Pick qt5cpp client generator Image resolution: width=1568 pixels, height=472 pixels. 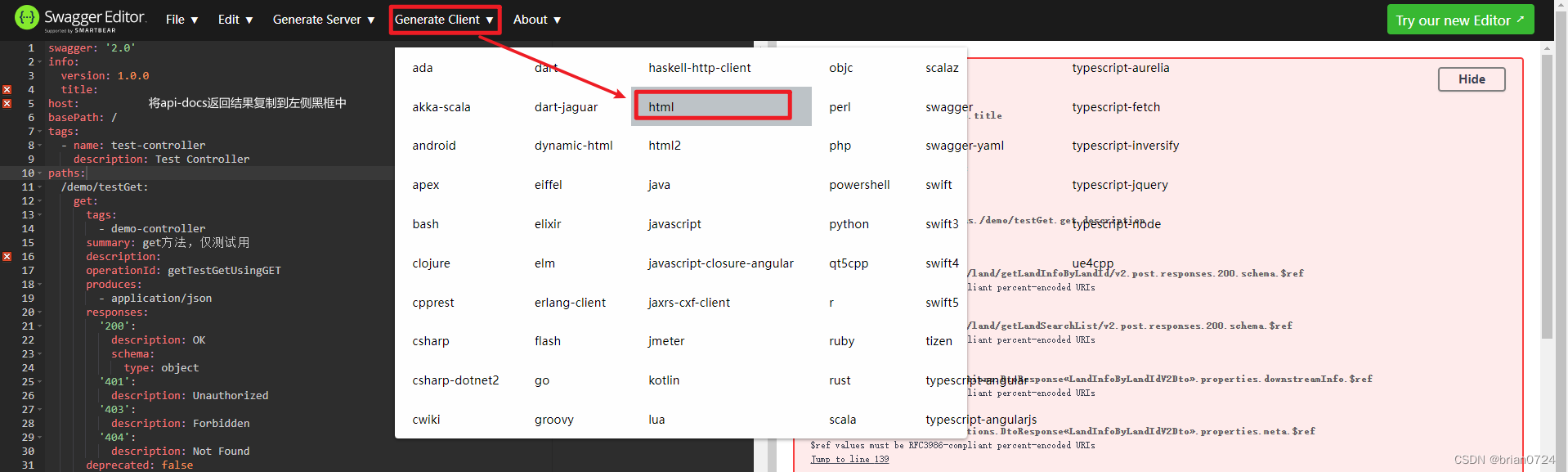click(849, 263)
